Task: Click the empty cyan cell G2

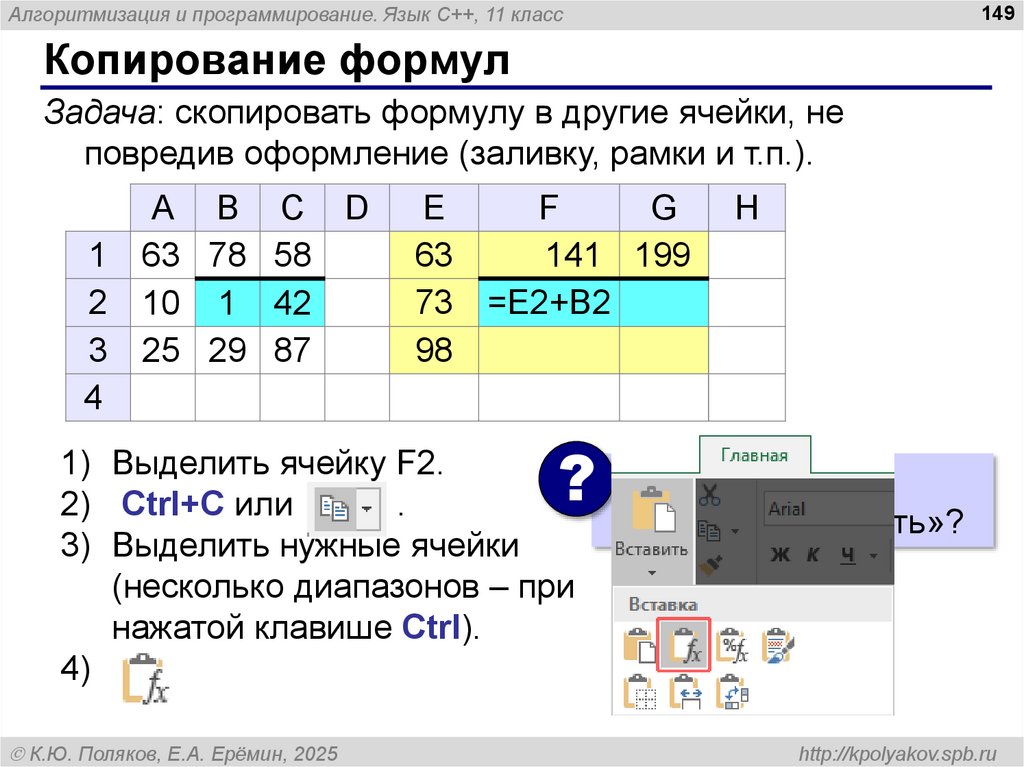Action: pyautogui.click(x=664, y=302)
